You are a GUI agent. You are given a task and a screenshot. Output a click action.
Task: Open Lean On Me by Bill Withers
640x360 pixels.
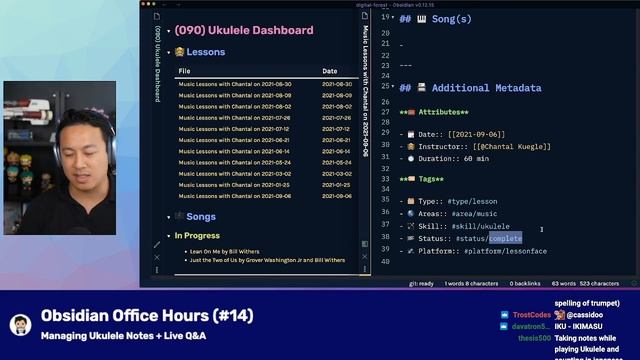coord(224,251)
